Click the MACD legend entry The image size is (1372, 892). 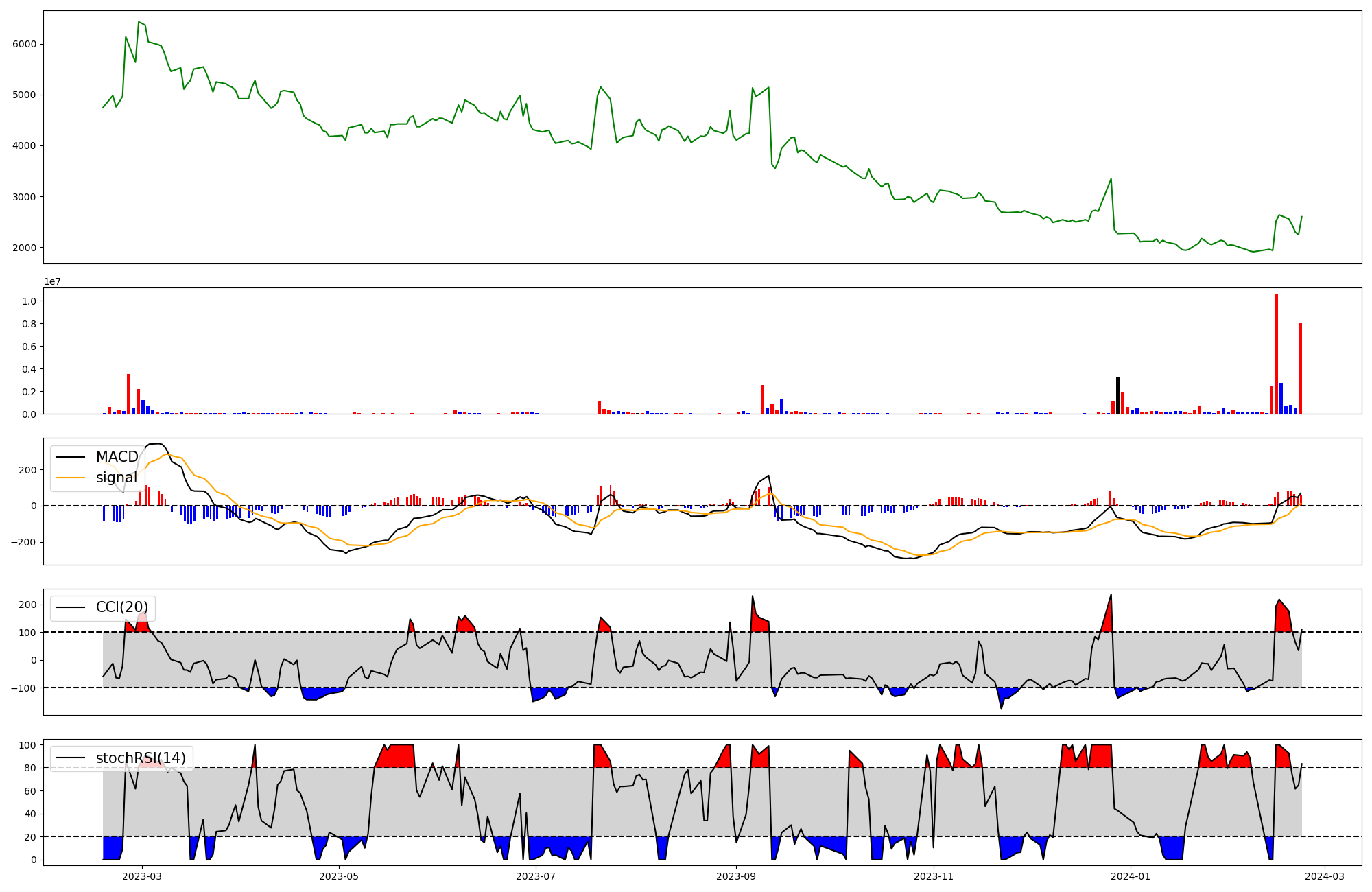(x=117, y=457)
